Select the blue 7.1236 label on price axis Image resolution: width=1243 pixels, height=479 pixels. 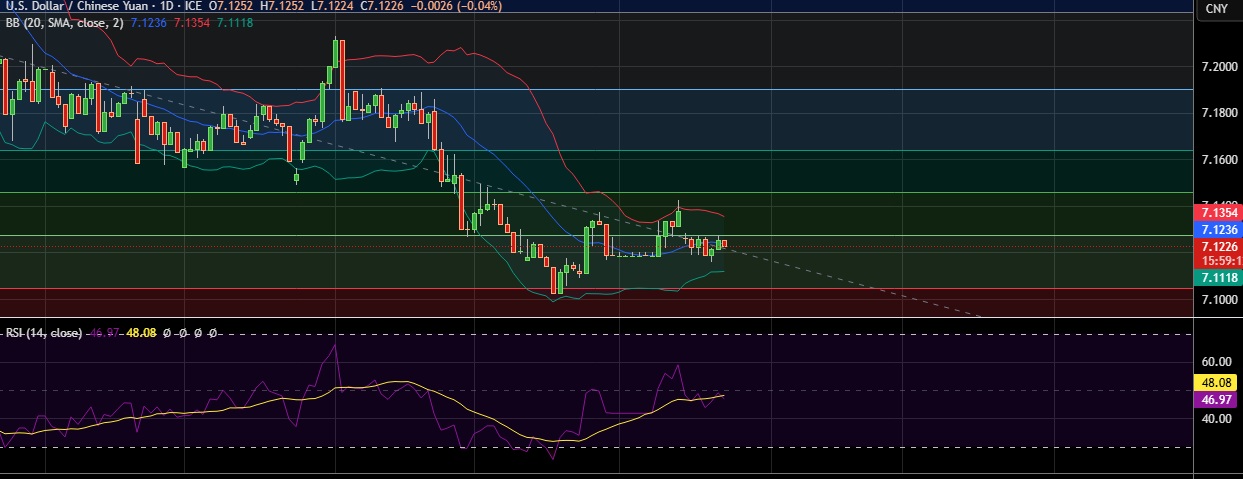point(1219,229)
